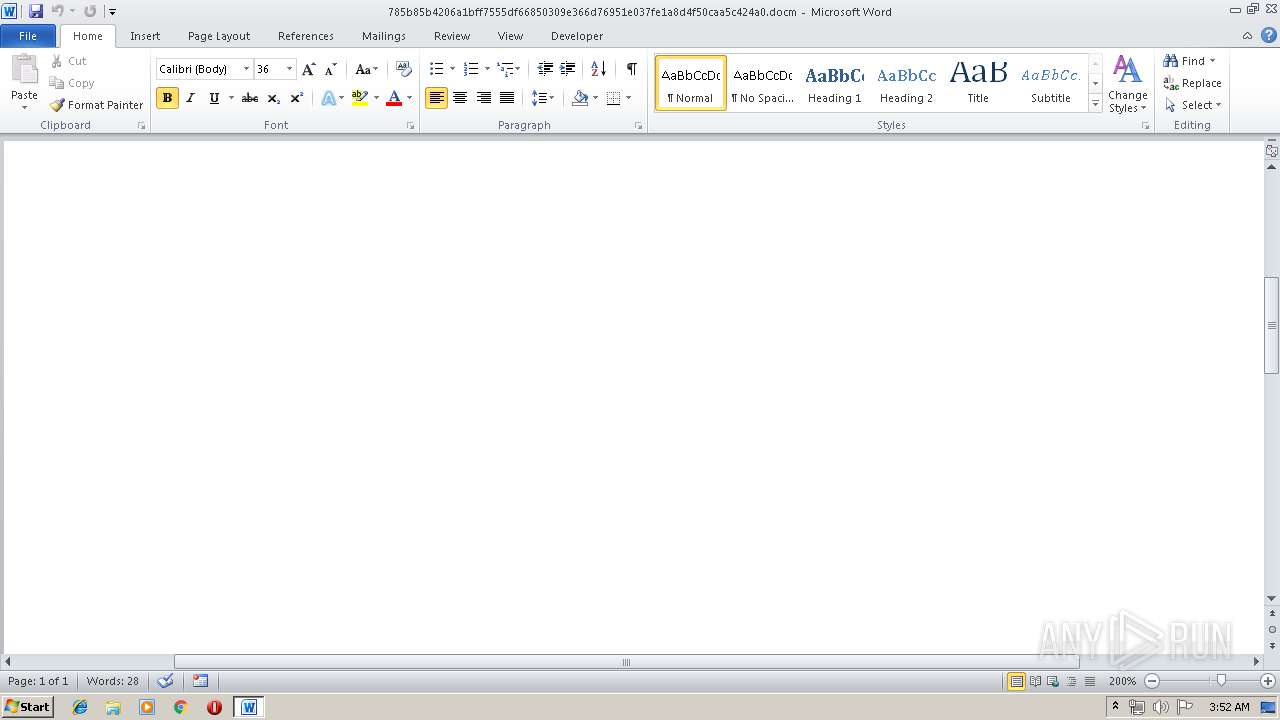The width and height of the screenshot is (1280, 720).
Task: Click the text highlight color button
Action: click(359, 98)
